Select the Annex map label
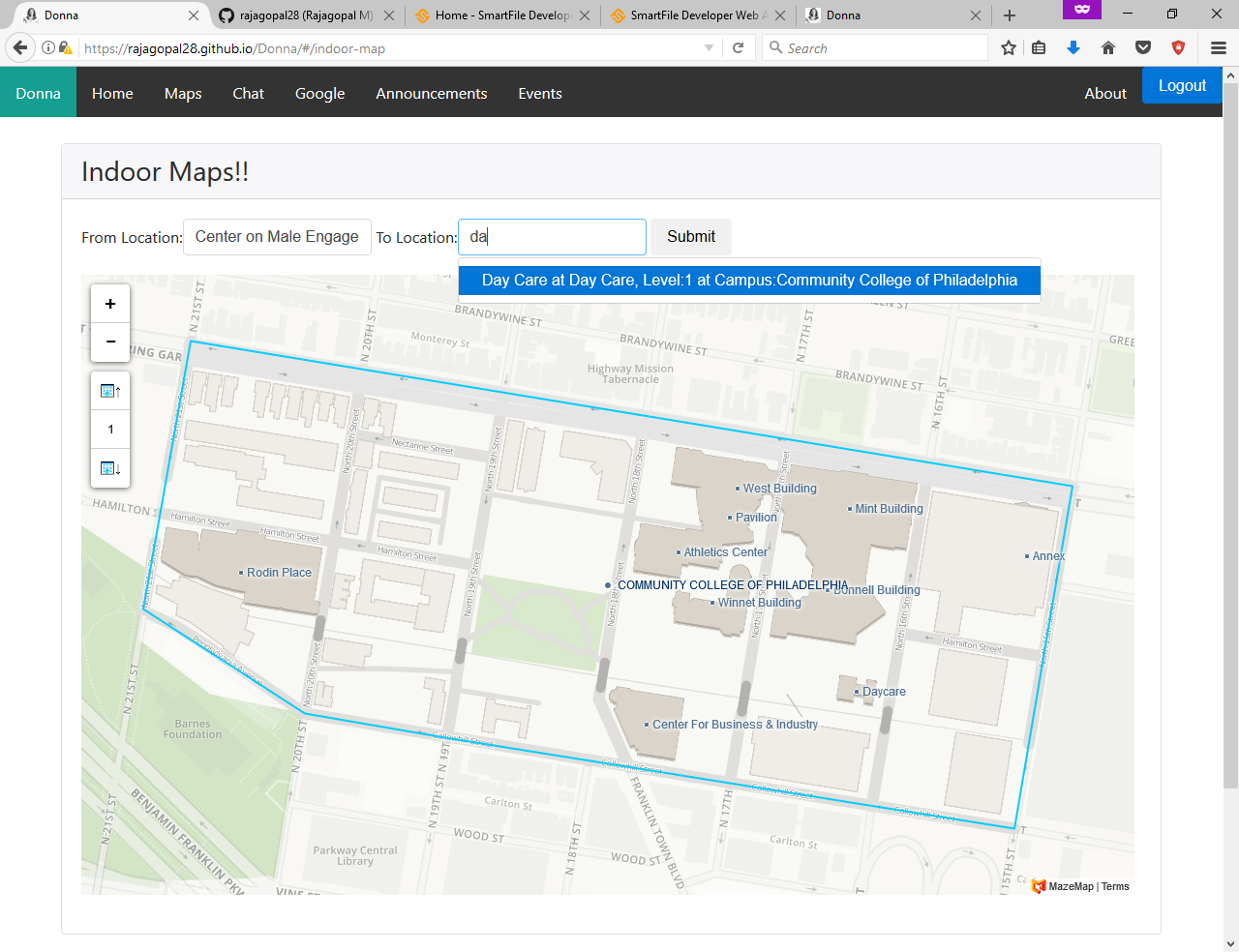 click(1047, 556)
